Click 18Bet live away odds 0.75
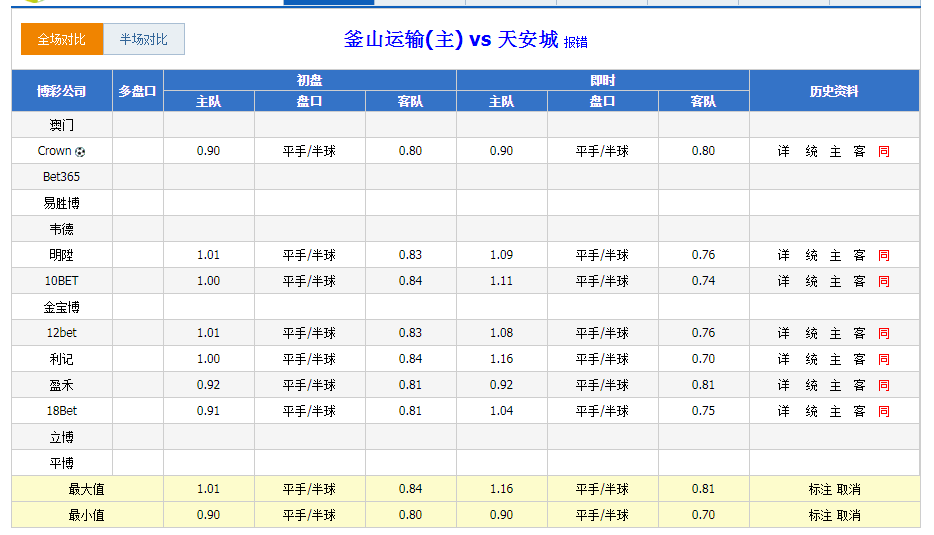 (x=703, y=411)
